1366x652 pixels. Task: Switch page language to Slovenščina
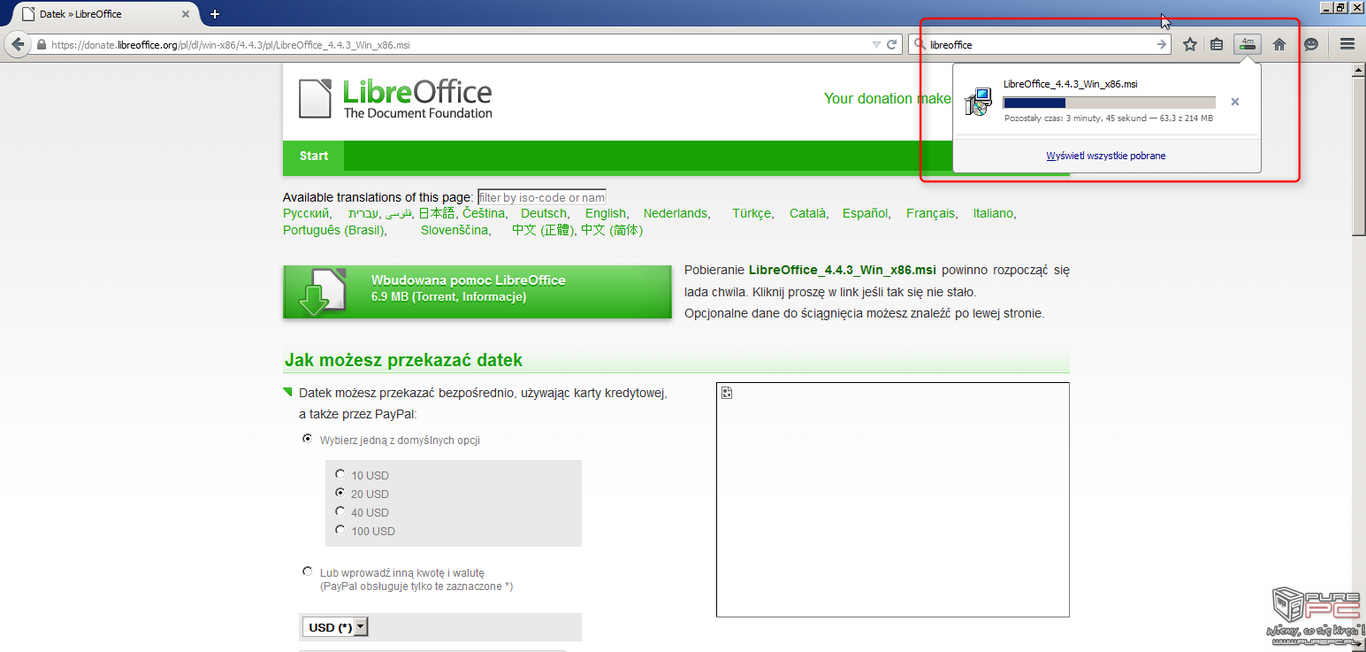click(x=455, y=231)
